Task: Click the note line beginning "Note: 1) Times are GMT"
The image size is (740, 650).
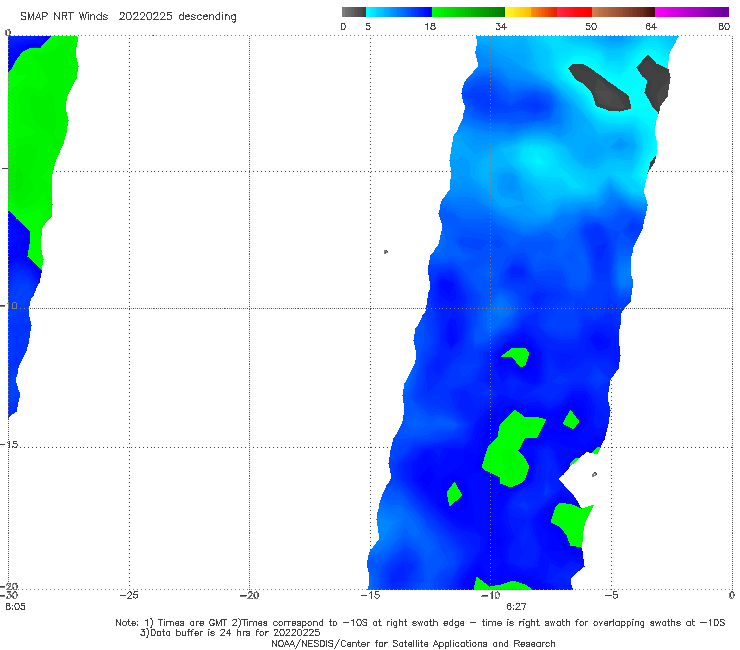Action: tap(420, 623)
